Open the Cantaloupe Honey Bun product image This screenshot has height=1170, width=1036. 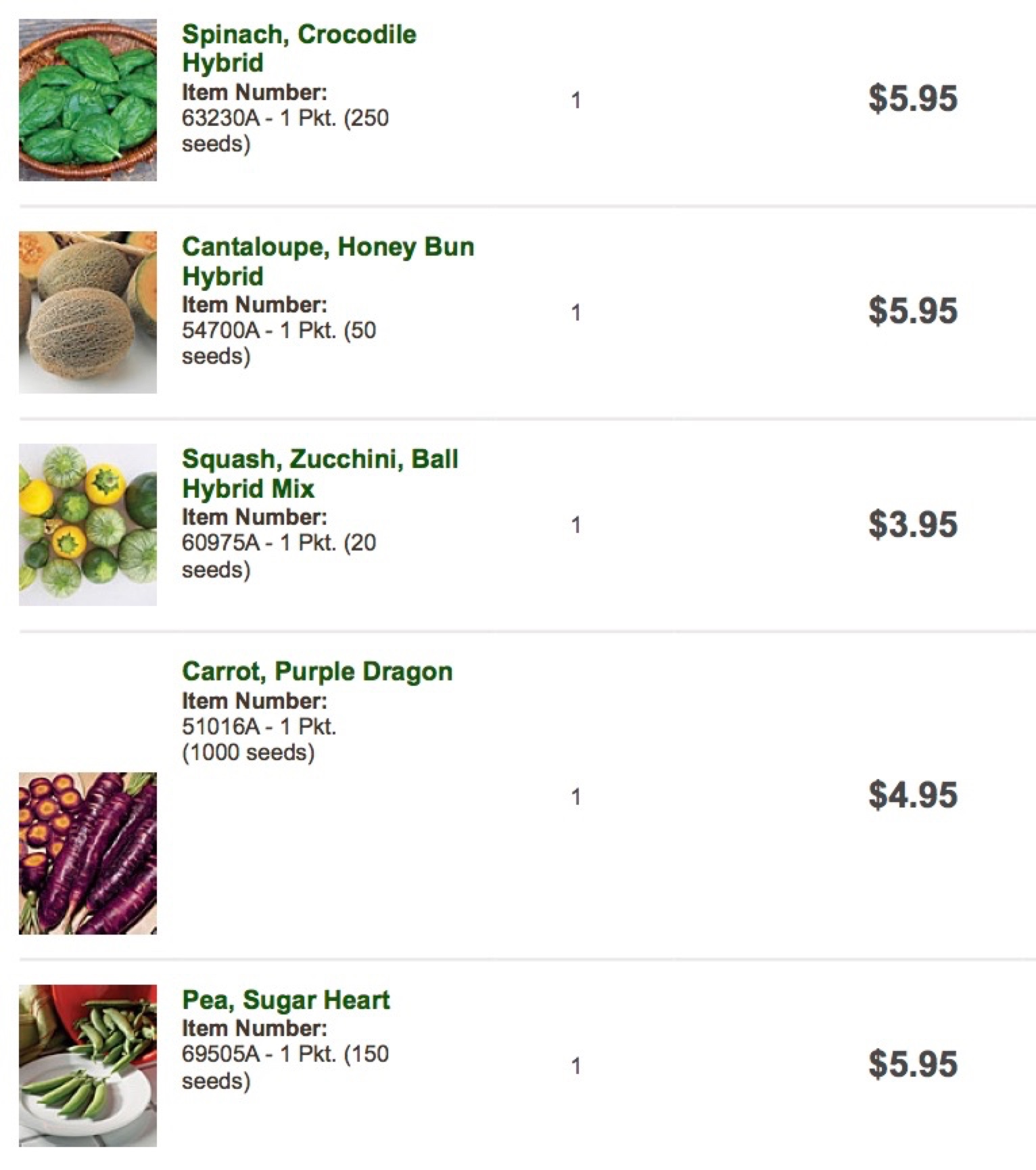[x=88, y=312]
